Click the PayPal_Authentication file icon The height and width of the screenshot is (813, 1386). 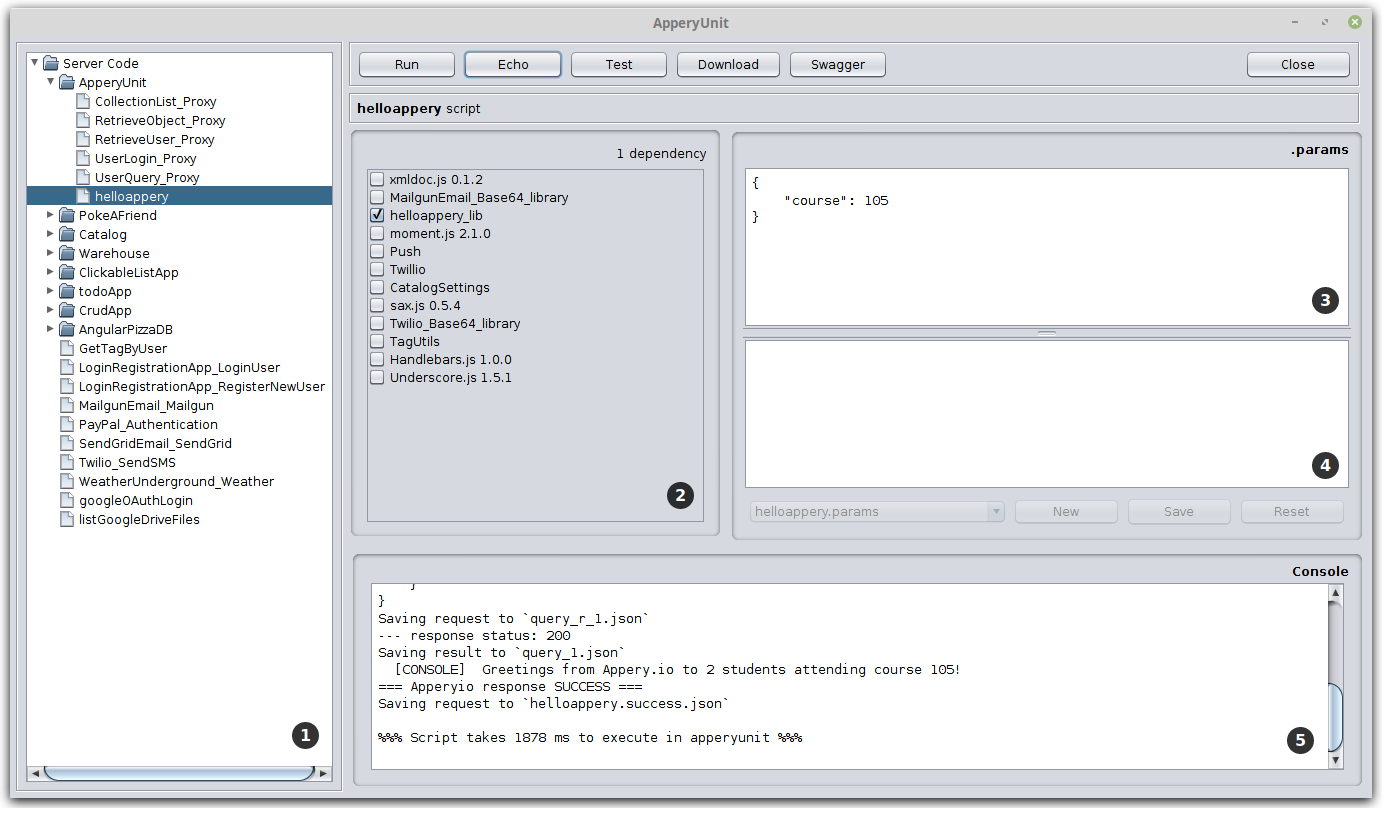(x=68, y=424)
